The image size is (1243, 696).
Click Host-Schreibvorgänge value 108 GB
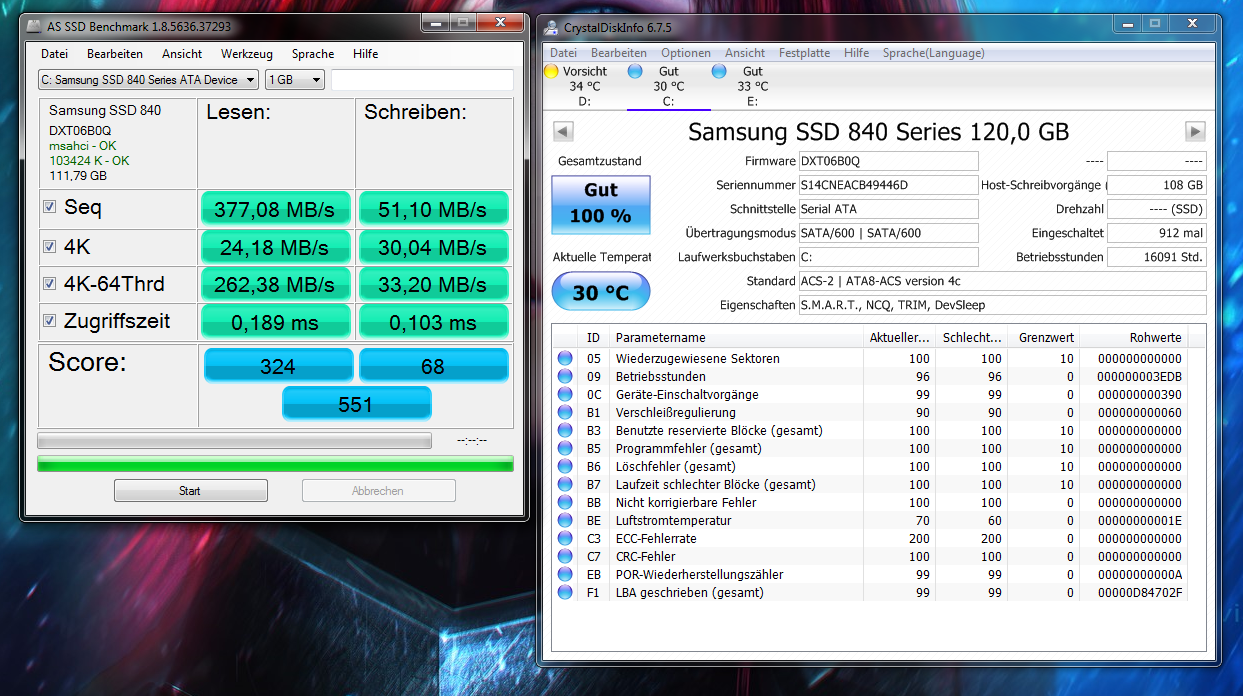point(1157,185)
